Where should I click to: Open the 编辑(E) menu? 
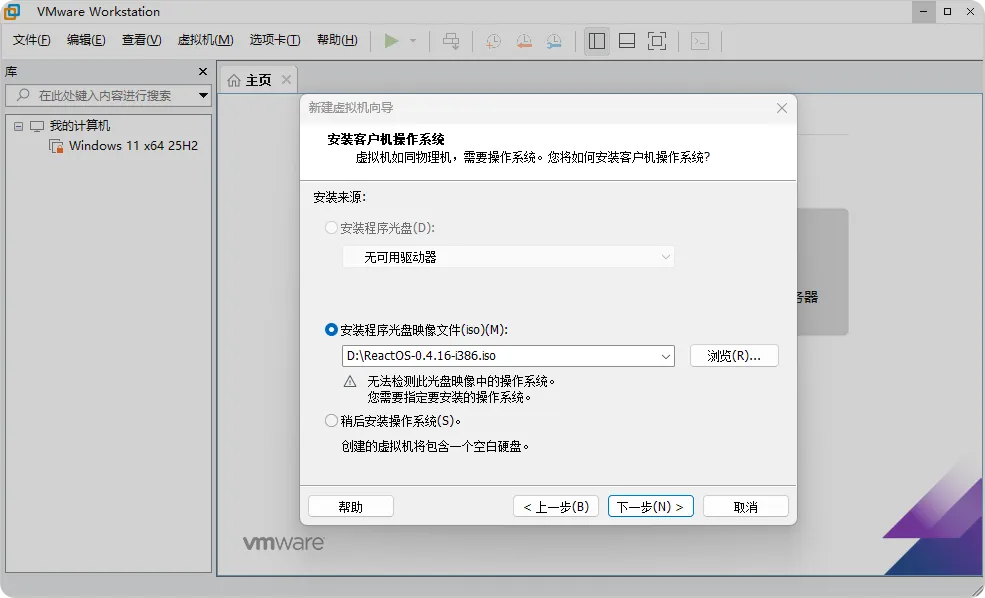[86, 40]
